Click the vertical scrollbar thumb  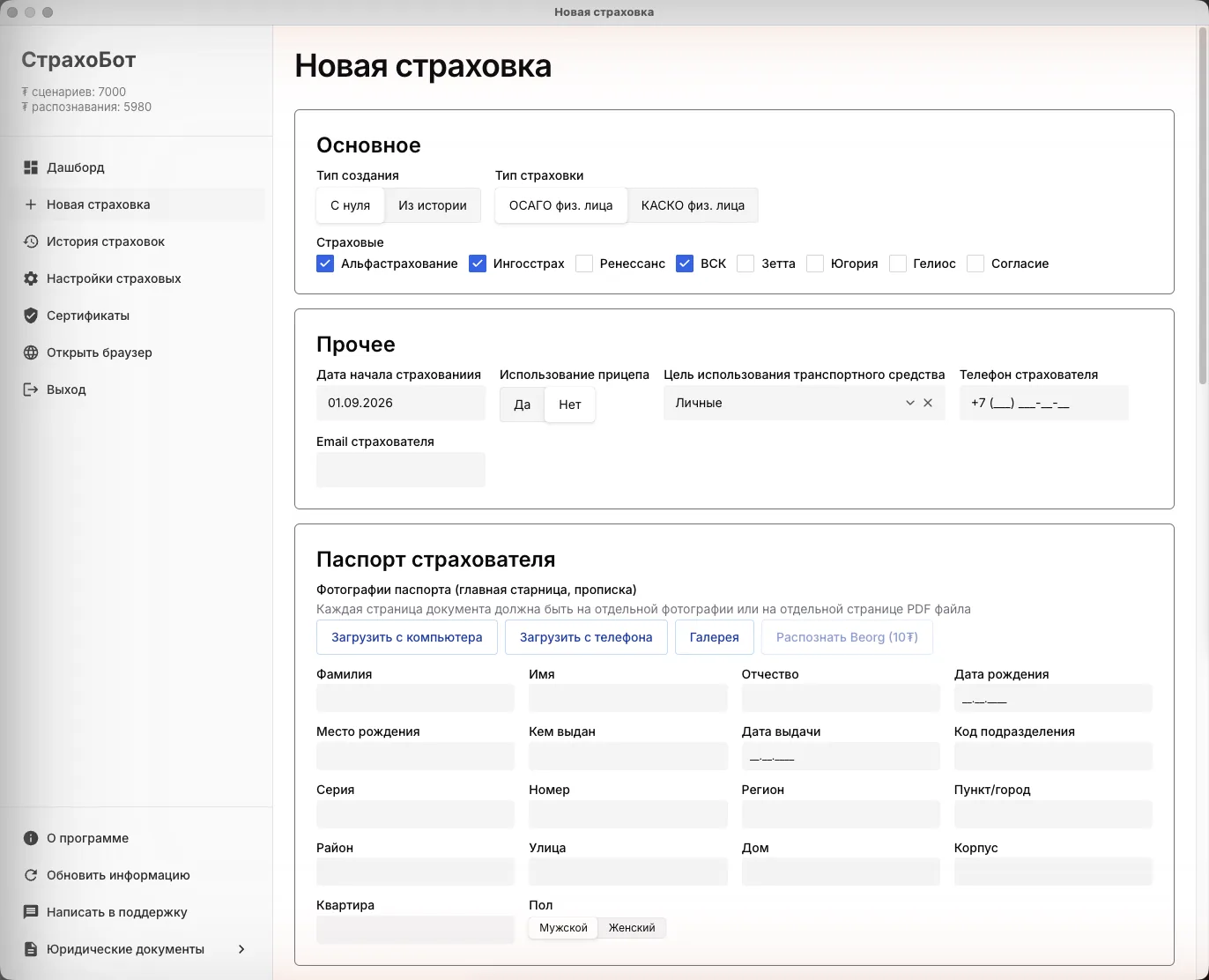(x=1202, y=207)
